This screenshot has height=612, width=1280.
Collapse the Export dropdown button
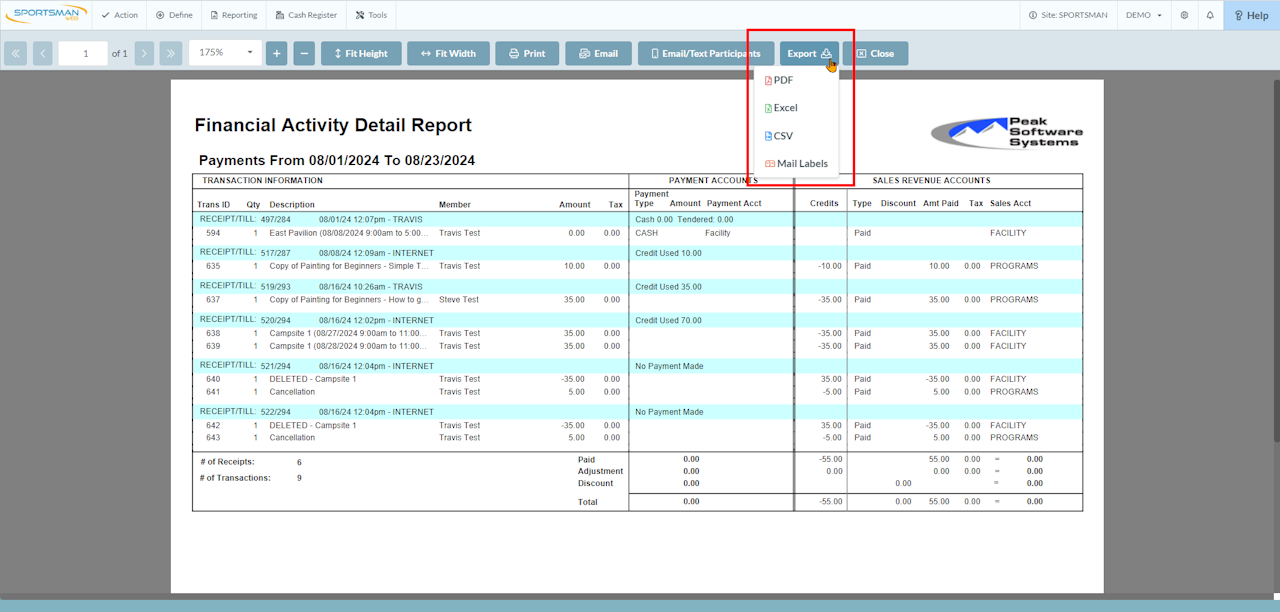(809, 53)
